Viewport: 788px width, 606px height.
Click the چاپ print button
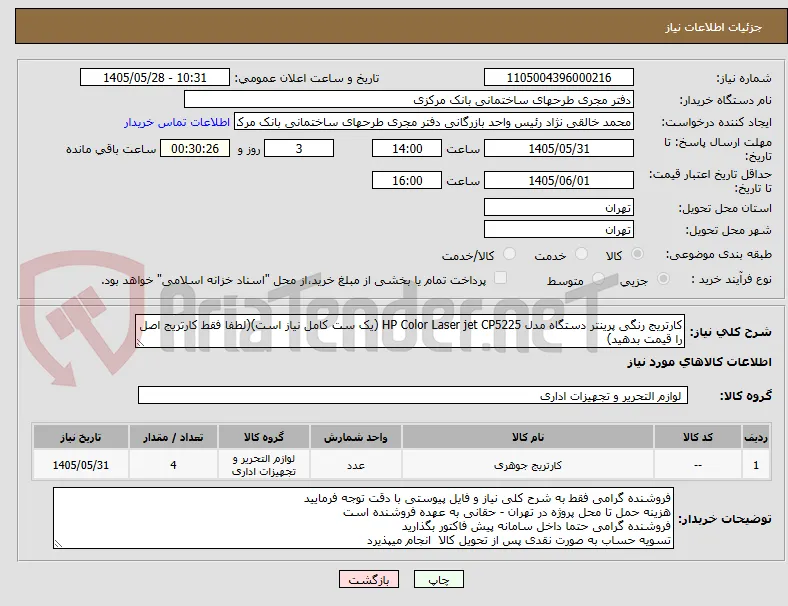click(439, 579)
